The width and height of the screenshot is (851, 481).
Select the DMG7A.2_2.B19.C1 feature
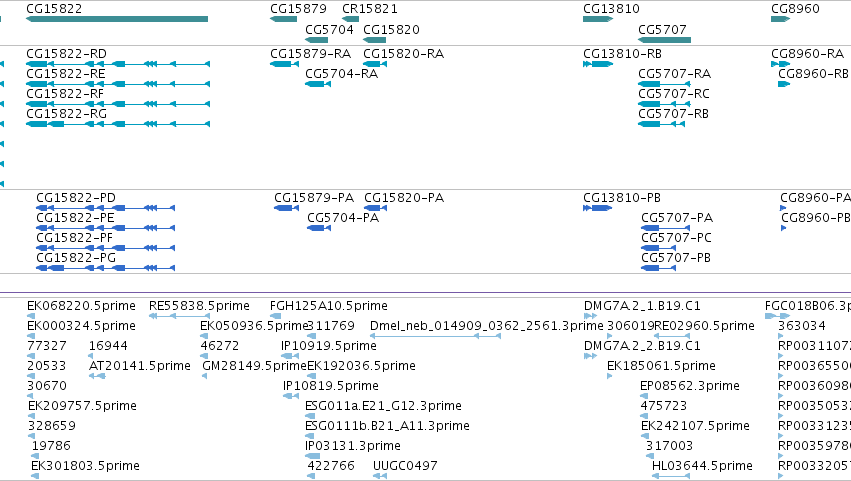pyautogui.click(x=590, y=356)
